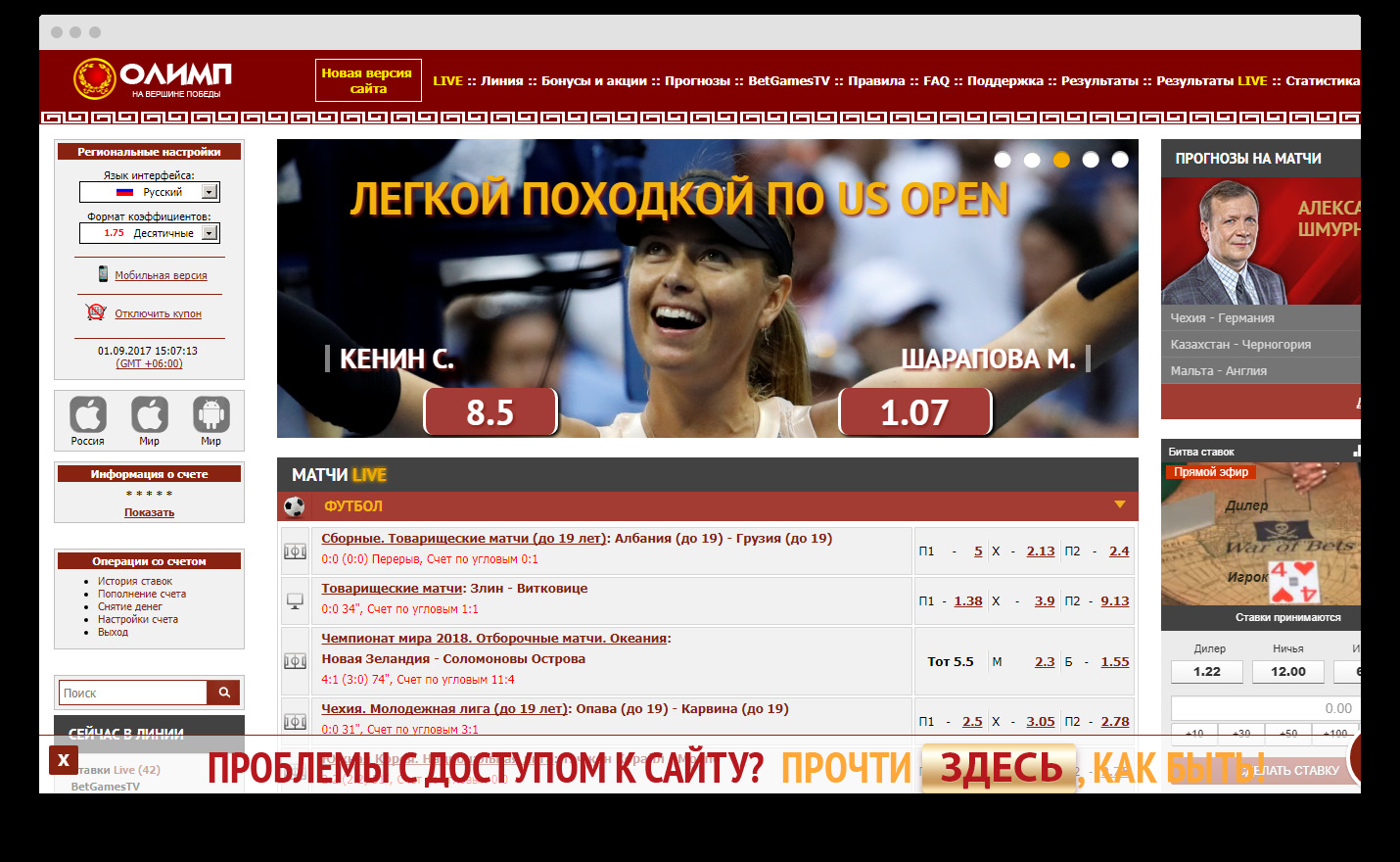Open FAQ menu item
This screenshot has height=862, width=1400.
point(937,80)
